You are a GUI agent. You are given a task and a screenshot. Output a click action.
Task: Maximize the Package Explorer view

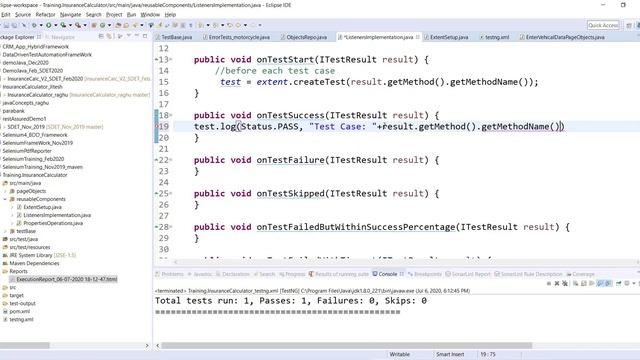(x=145, y=36)
